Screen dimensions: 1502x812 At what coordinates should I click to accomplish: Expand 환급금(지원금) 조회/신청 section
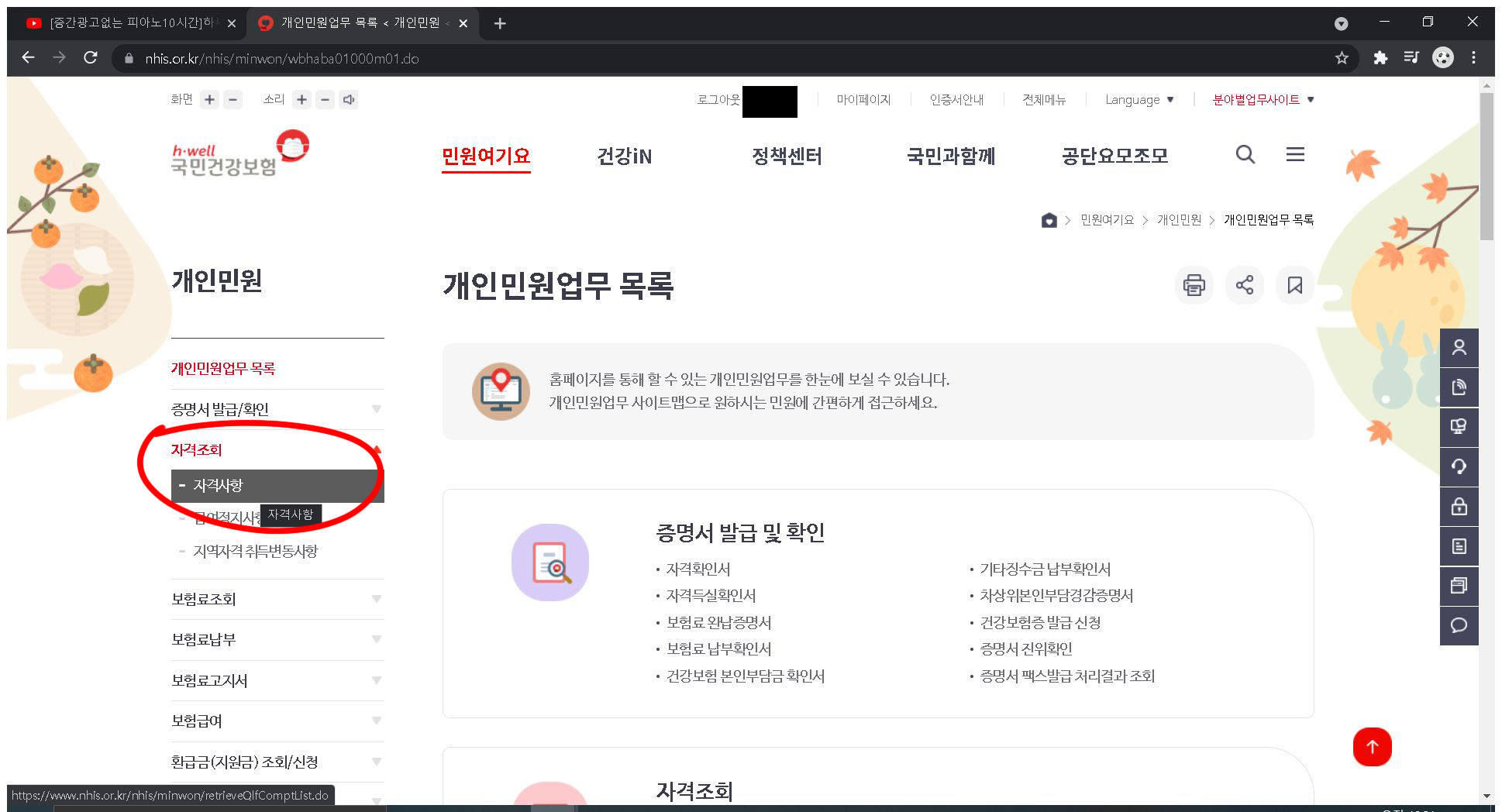[277, 762]
